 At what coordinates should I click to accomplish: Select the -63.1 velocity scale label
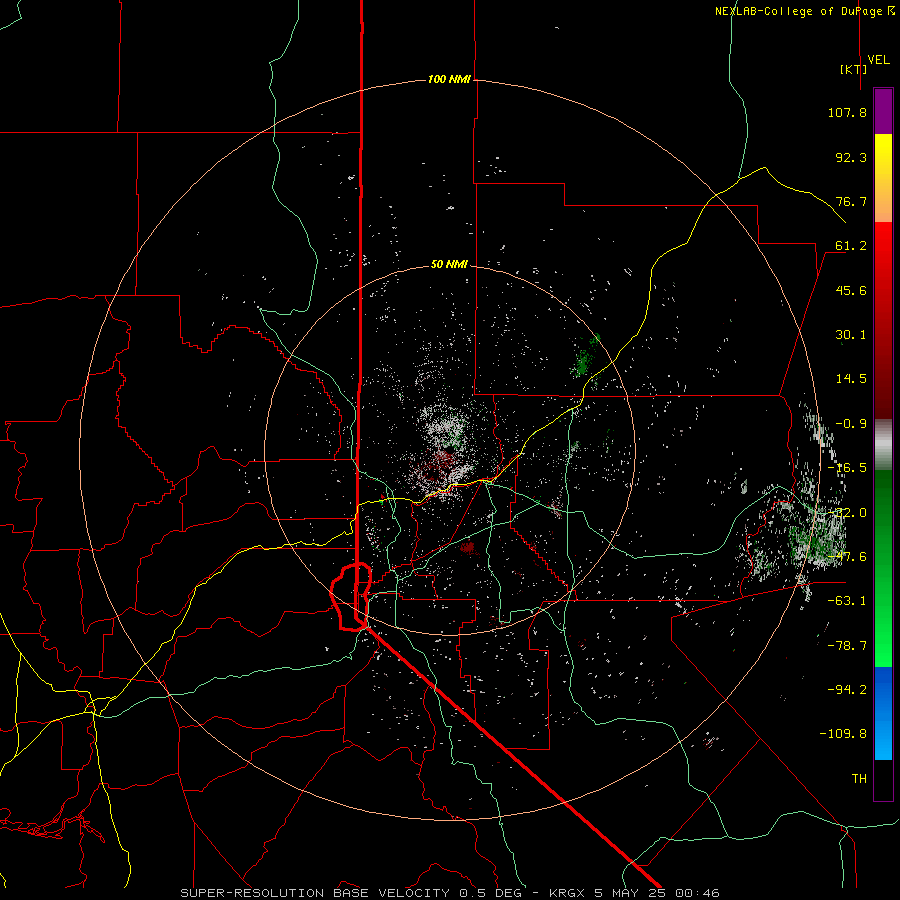pyautogui.click(x=847, y=601)
